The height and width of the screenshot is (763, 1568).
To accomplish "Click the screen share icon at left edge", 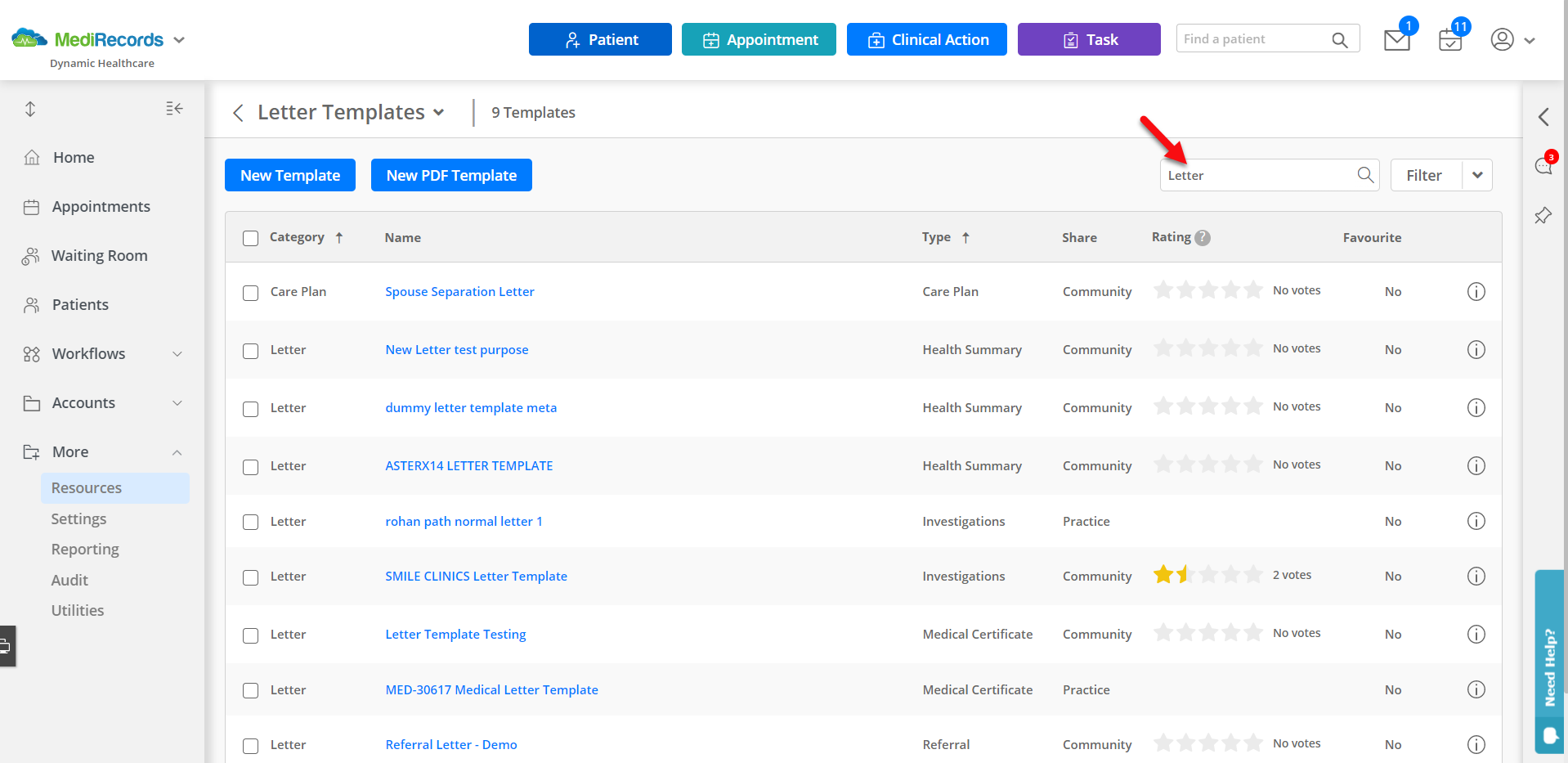I will 6,646.
